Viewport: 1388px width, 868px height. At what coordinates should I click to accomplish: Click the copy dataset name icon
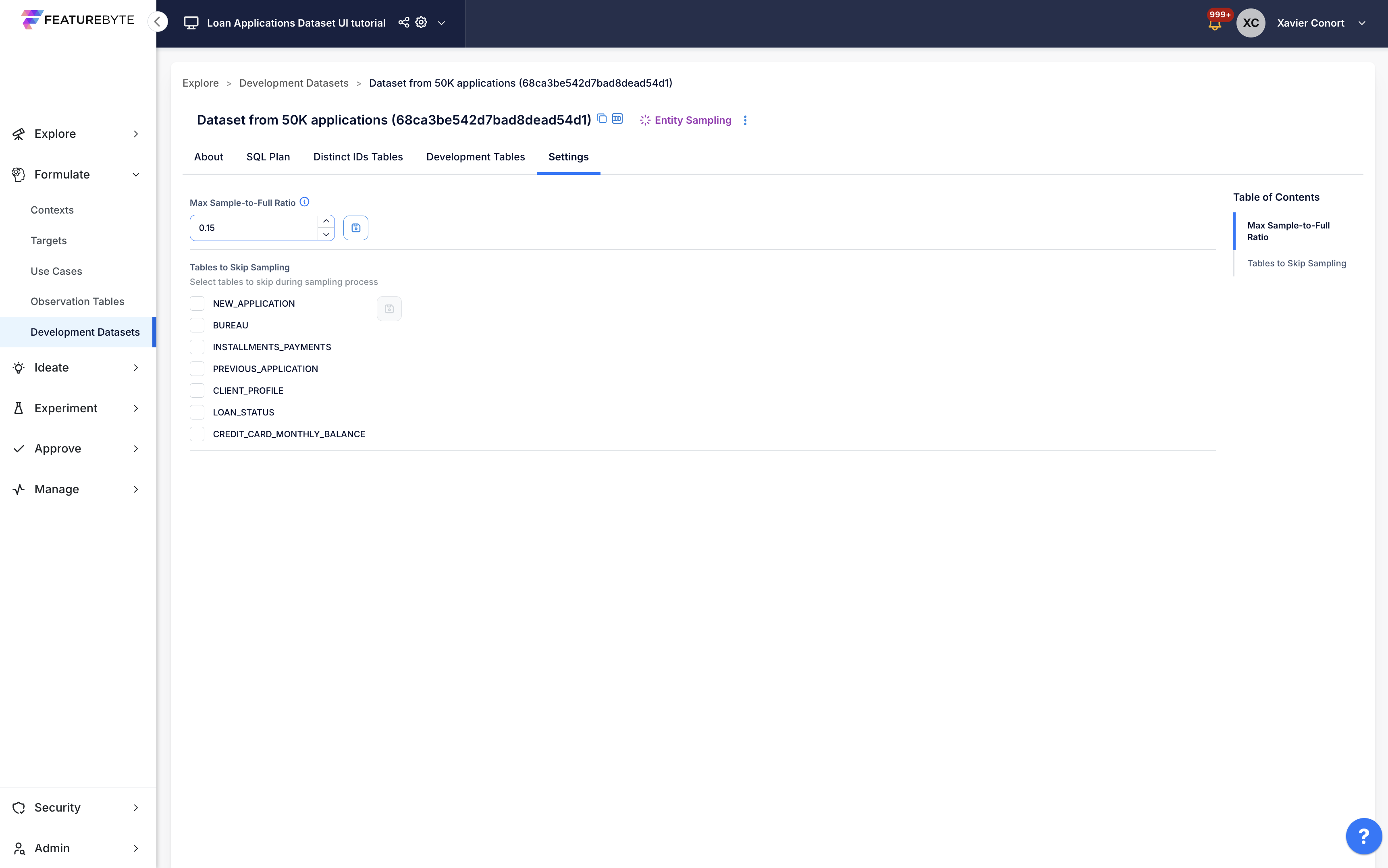point(602,118)
